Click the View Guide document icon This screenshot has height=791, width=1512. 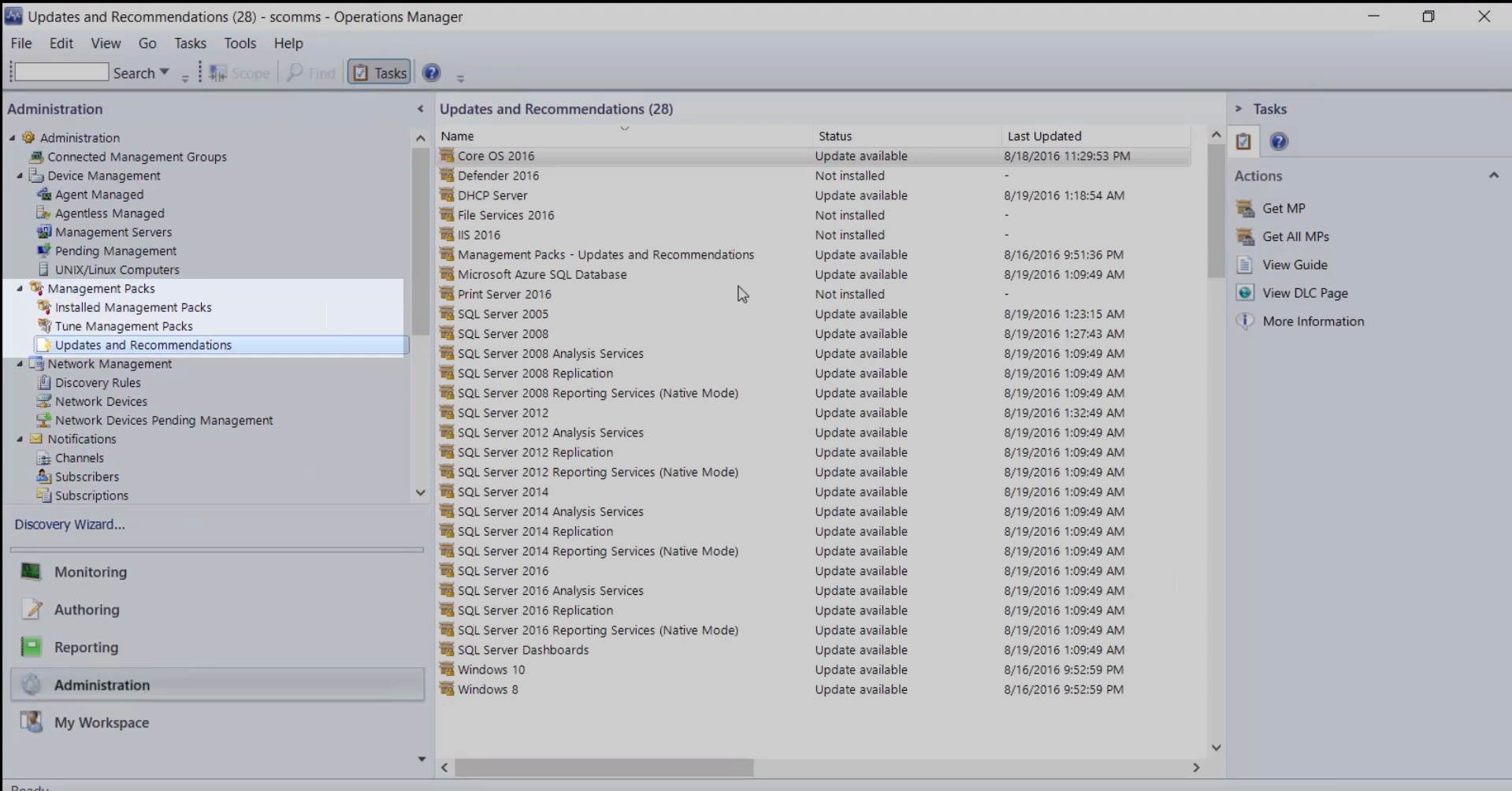[x=1245, y=266]
